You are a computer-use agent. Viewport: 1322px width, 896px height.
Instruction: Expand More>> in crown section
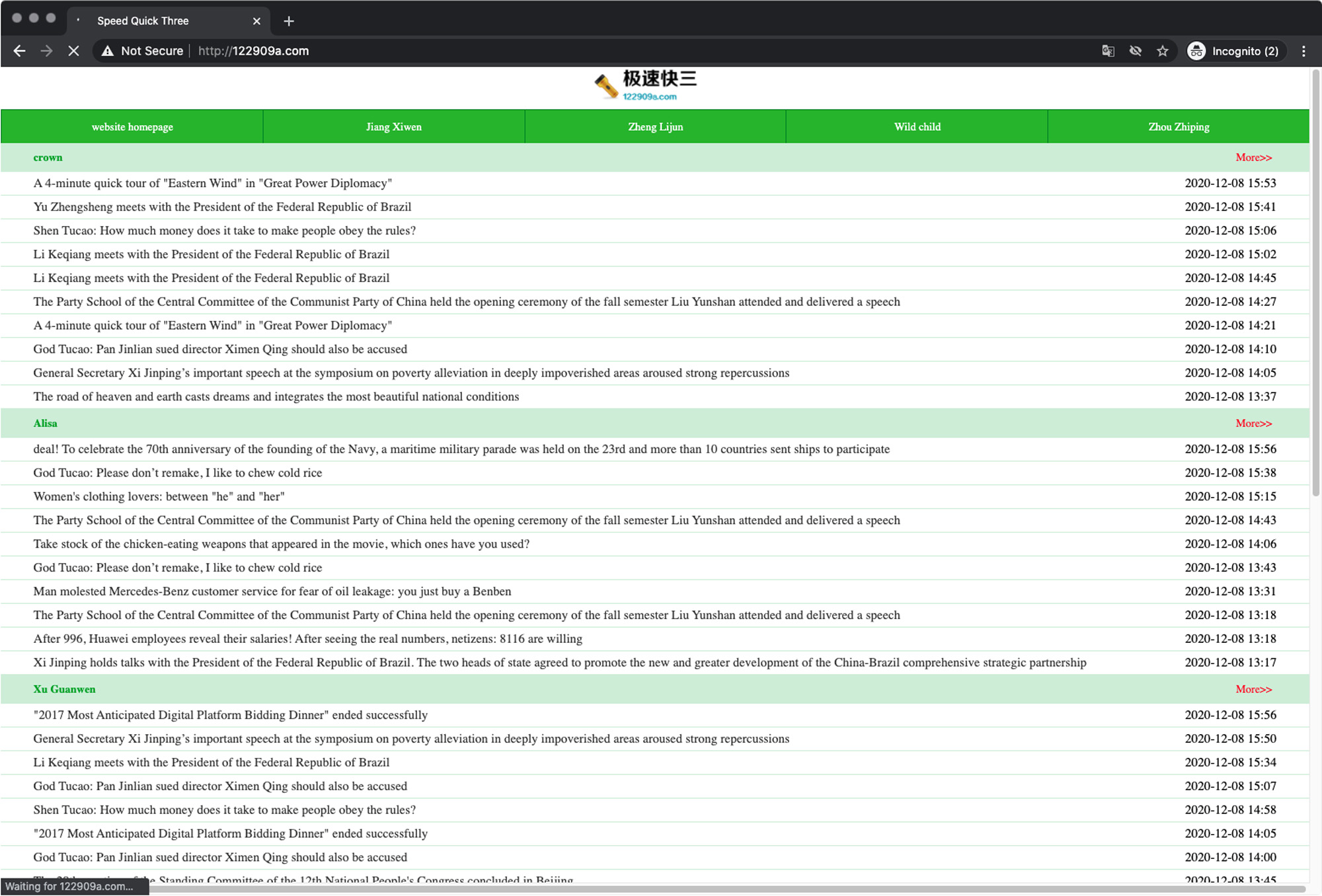(1253, 157)
